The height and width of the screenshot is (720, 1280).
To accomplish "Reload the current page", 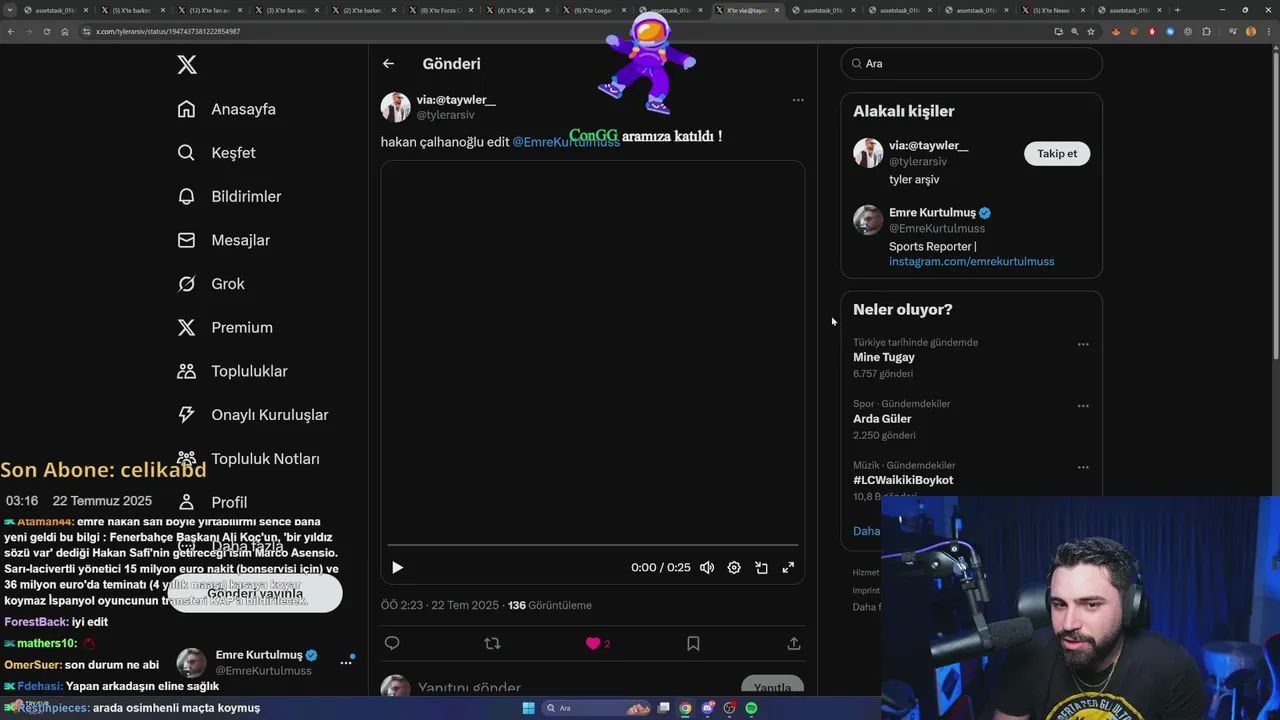I will [46, 31].
